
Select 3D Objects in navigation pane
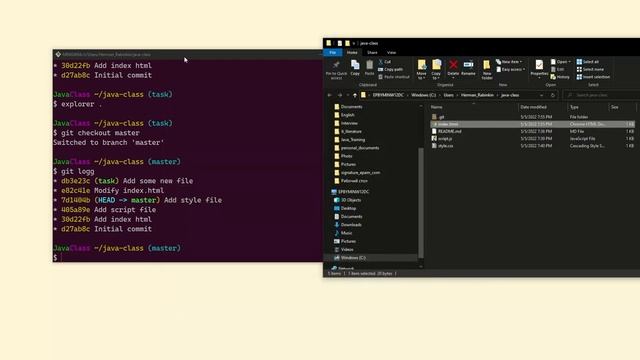tap(347, 200)
